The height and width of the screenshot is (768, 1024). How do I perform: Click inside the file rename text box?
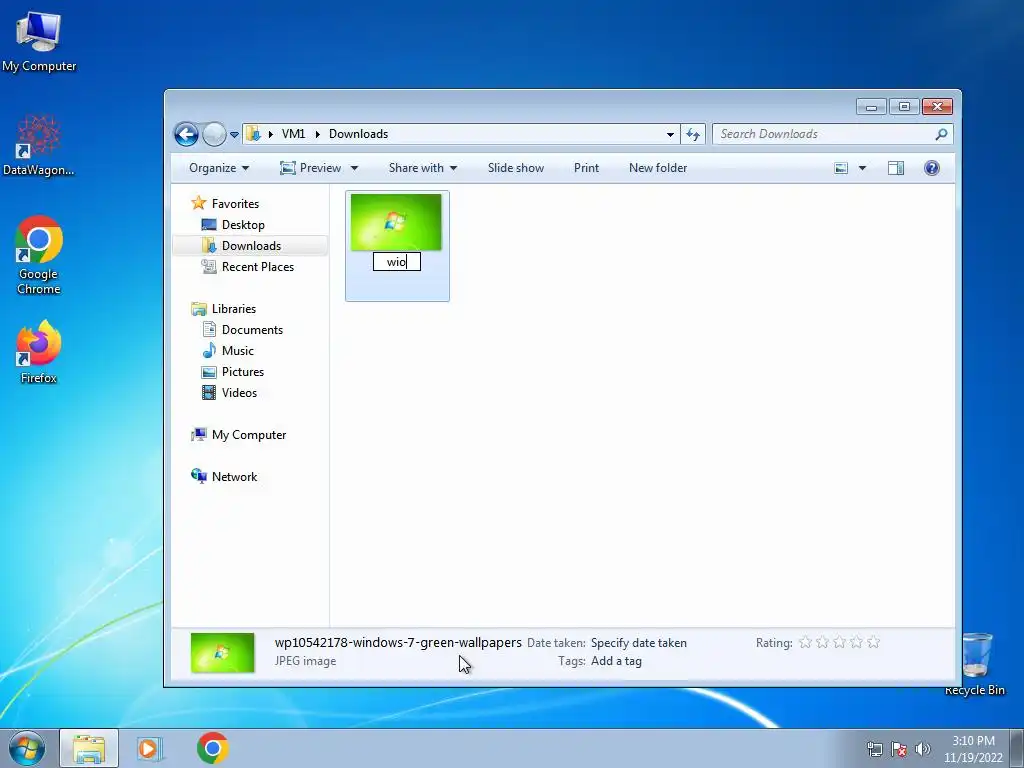[396, 262]
